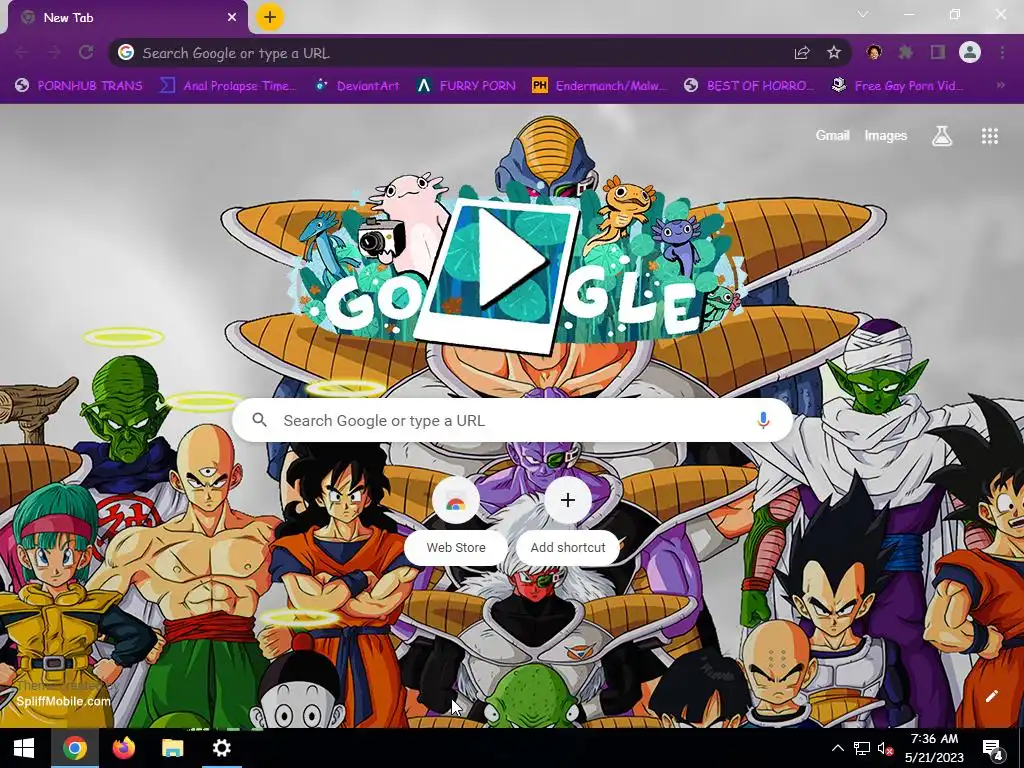Viewport: 1024px width, 768px height.
Task: Launch Firefox from the taskbar
Action: 123,748
